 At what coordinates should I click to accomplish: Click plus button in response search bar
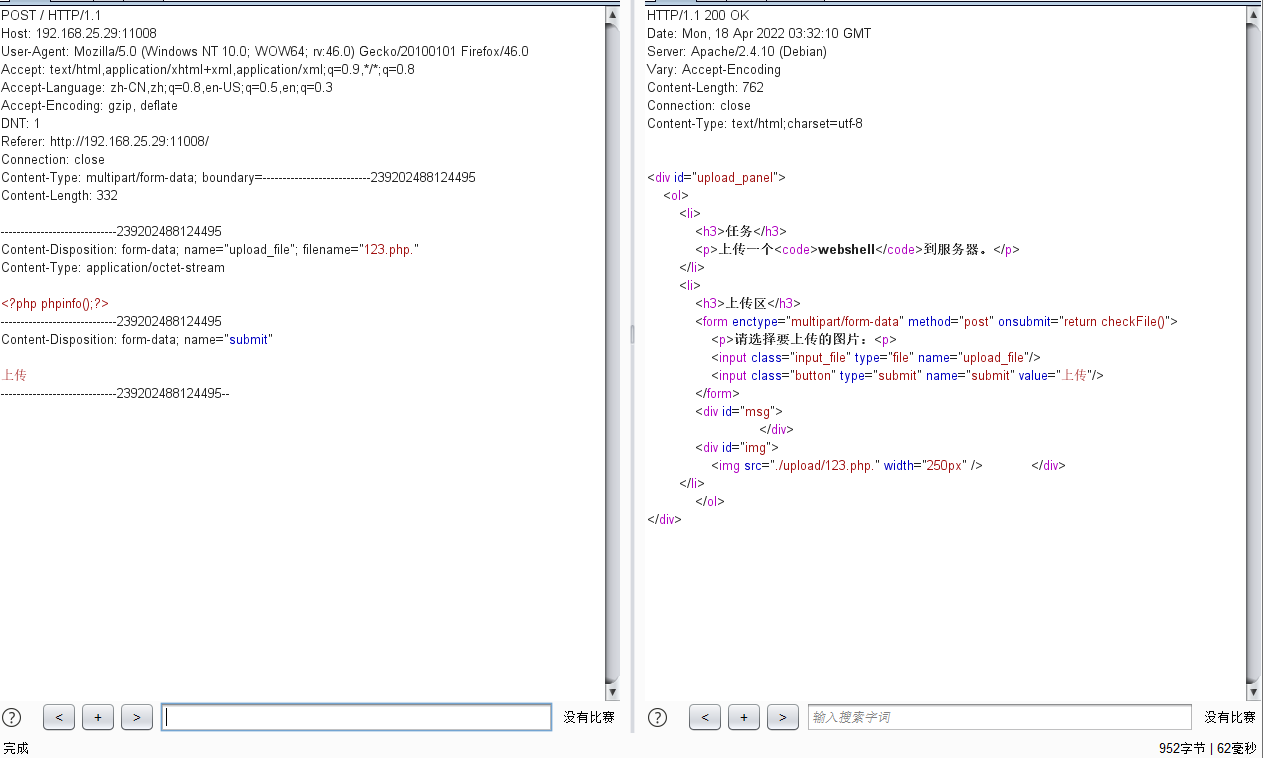(x=744, y=717)
